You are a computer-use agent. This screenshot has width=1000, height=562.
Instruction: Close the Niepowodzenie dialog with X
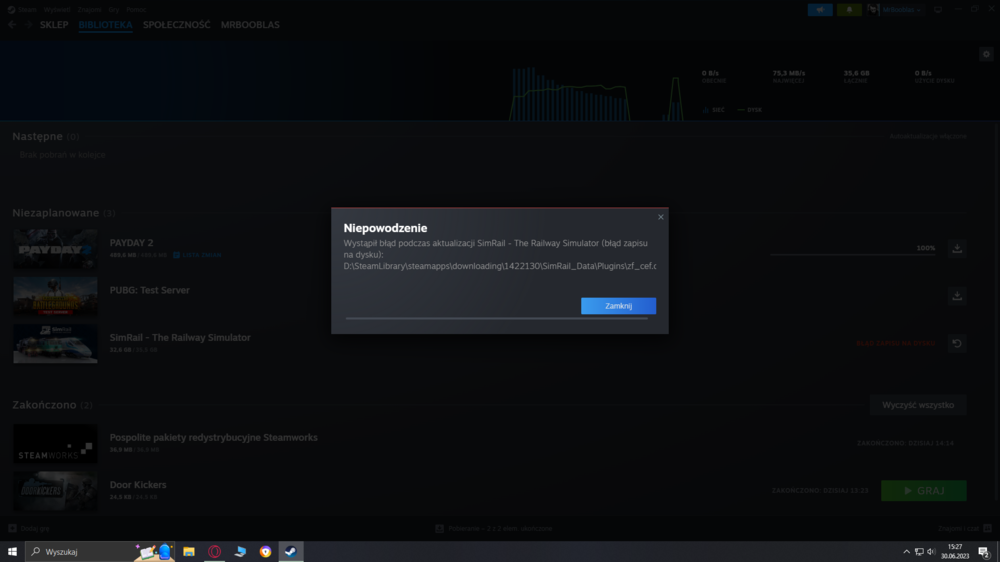660,217
